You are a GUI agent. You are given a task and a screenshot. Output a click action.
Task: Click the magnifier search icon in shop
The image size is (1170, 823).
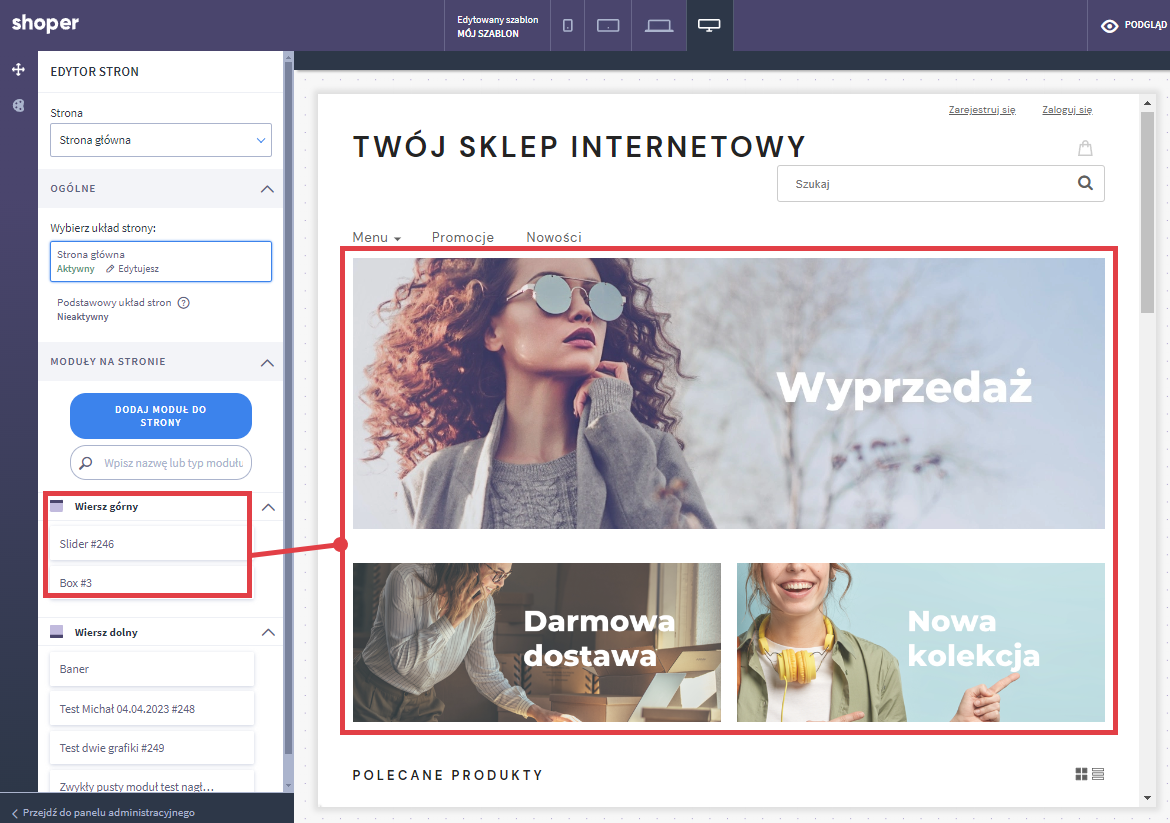[x=1085, y=184]
